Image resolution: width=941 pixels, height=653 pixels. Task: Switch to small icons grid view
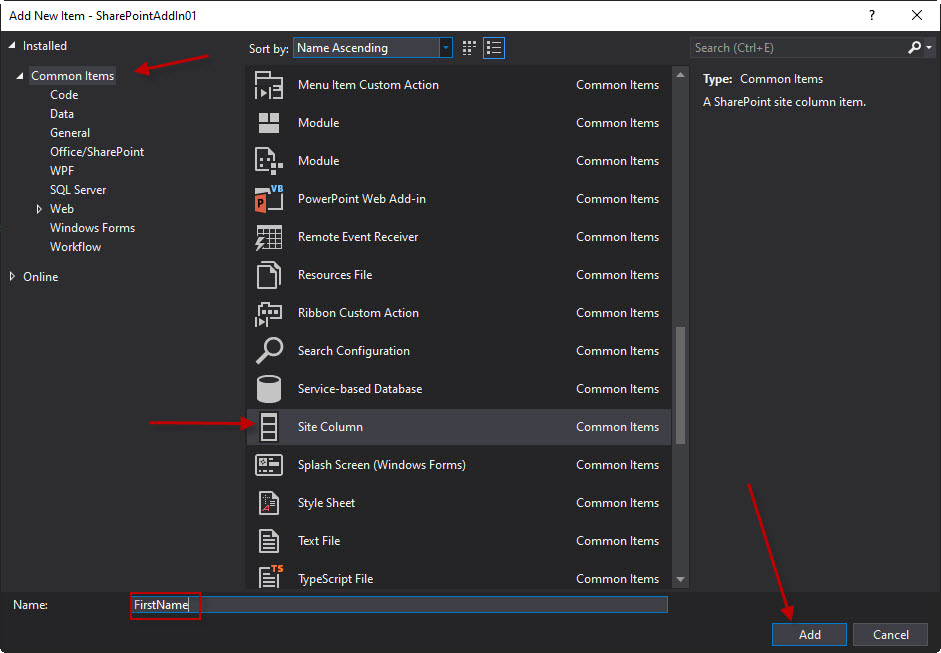469,48
